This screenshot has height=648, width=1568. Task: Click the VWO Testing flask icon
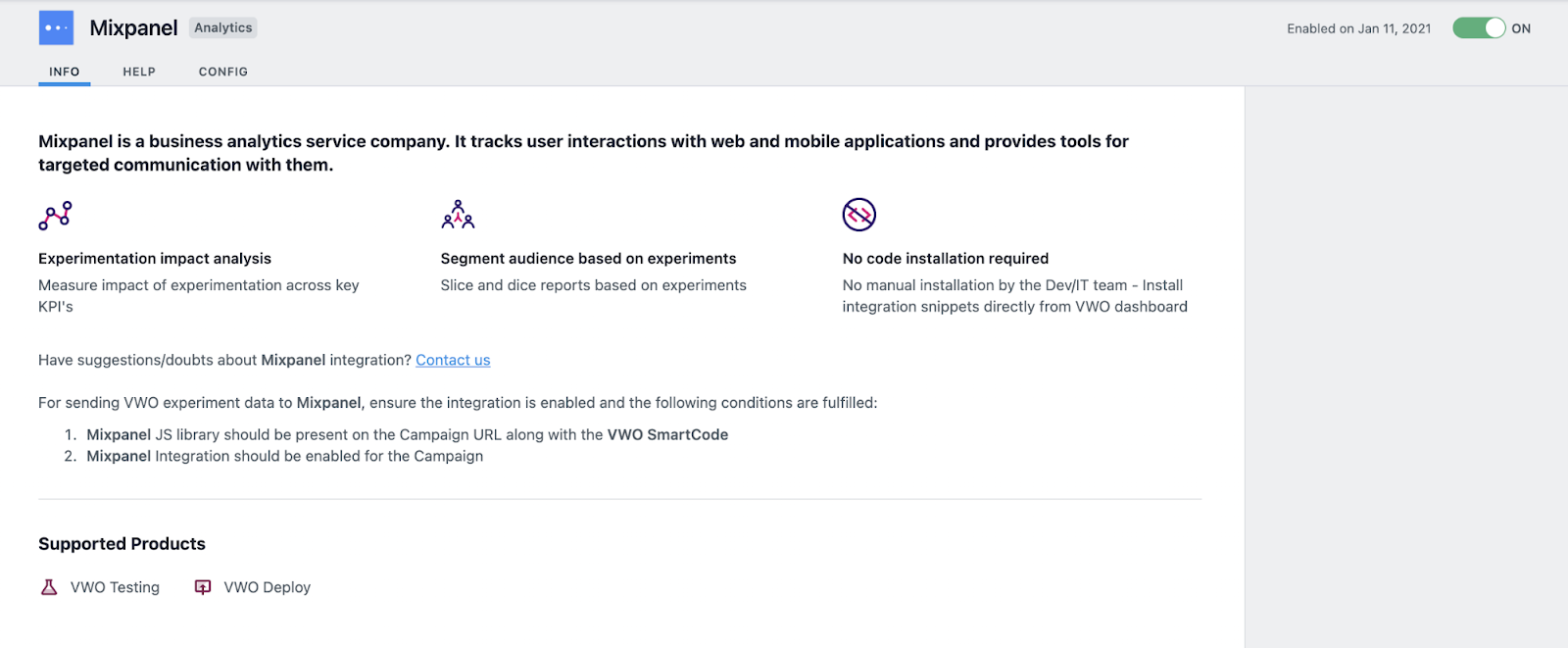tap(49, 587)
